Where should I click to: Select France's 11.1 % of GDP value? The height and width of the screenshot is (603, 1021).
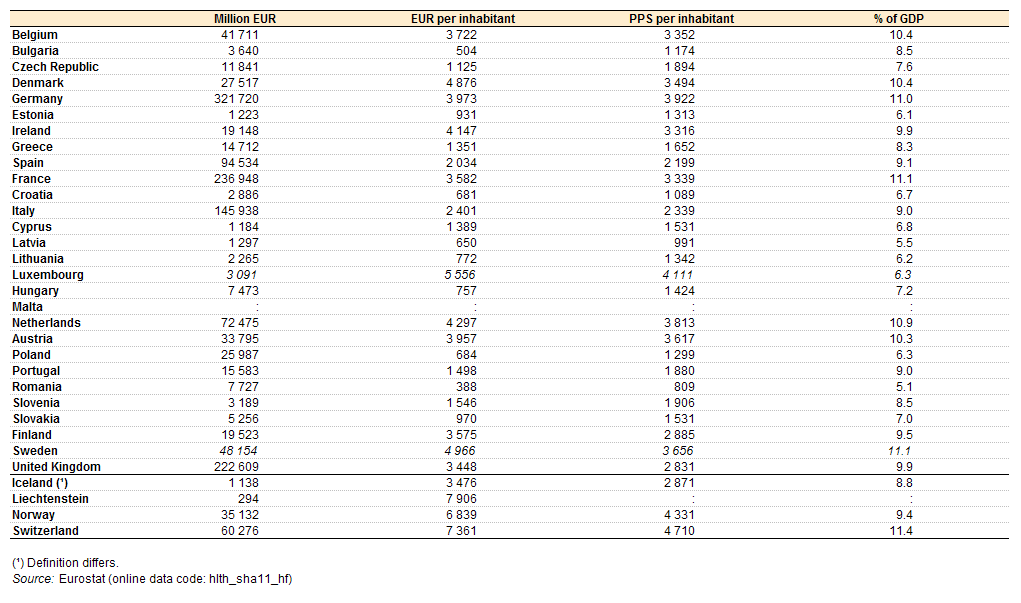[x=903, y=179]
